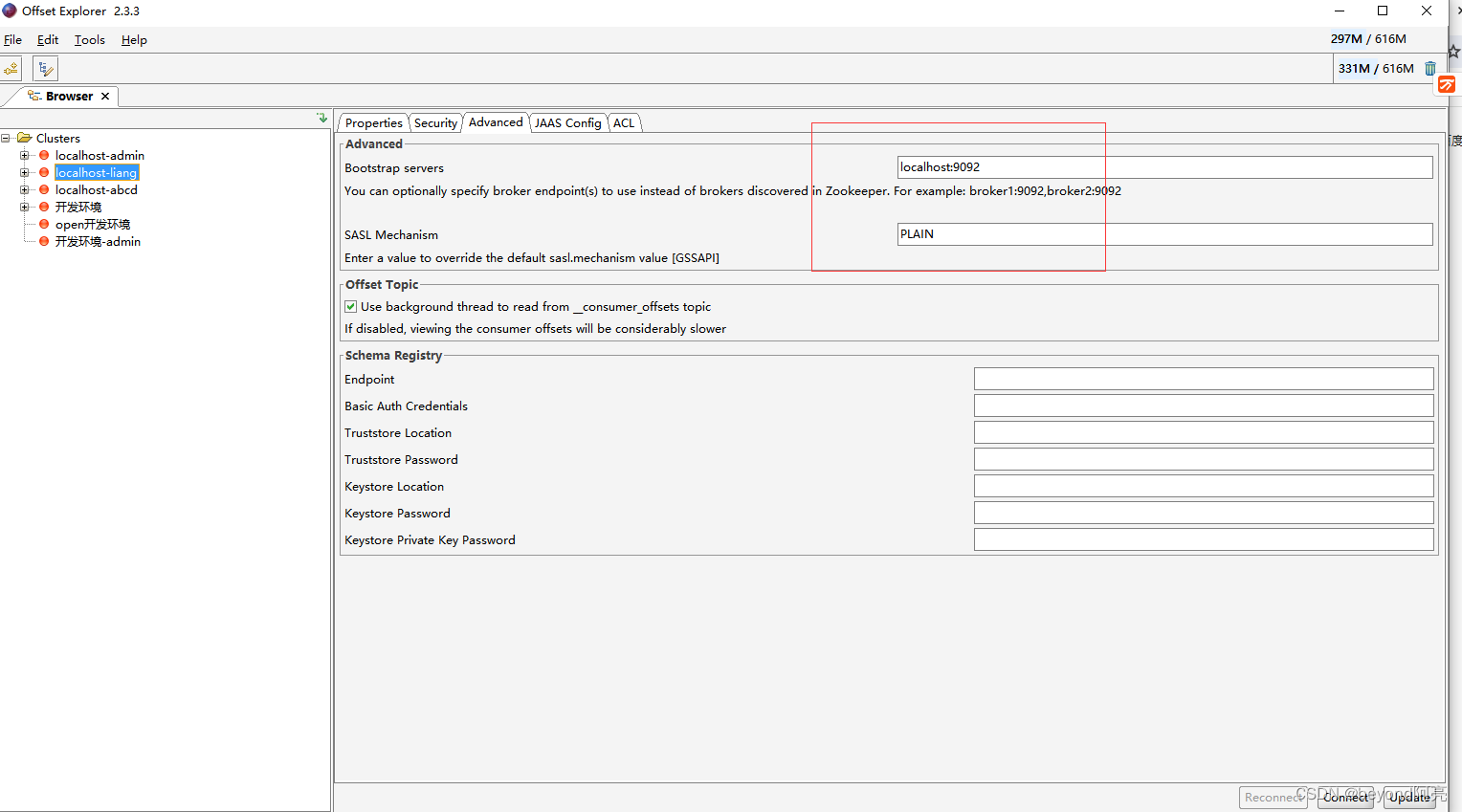Image resolution: width=1462 pixels, height=812 pixels.
Task: Click the 297M / 616M memory indicator
Action: pos(1368,38)
